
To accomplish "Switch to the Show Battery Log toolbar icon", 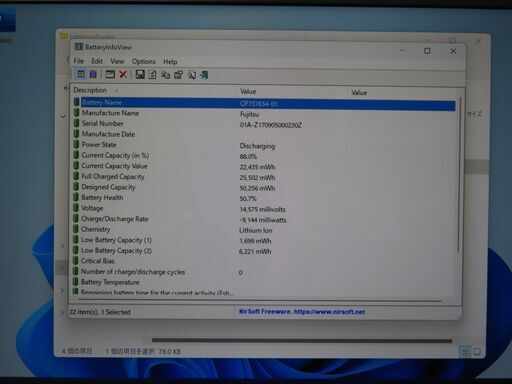I will pos(93,74).
